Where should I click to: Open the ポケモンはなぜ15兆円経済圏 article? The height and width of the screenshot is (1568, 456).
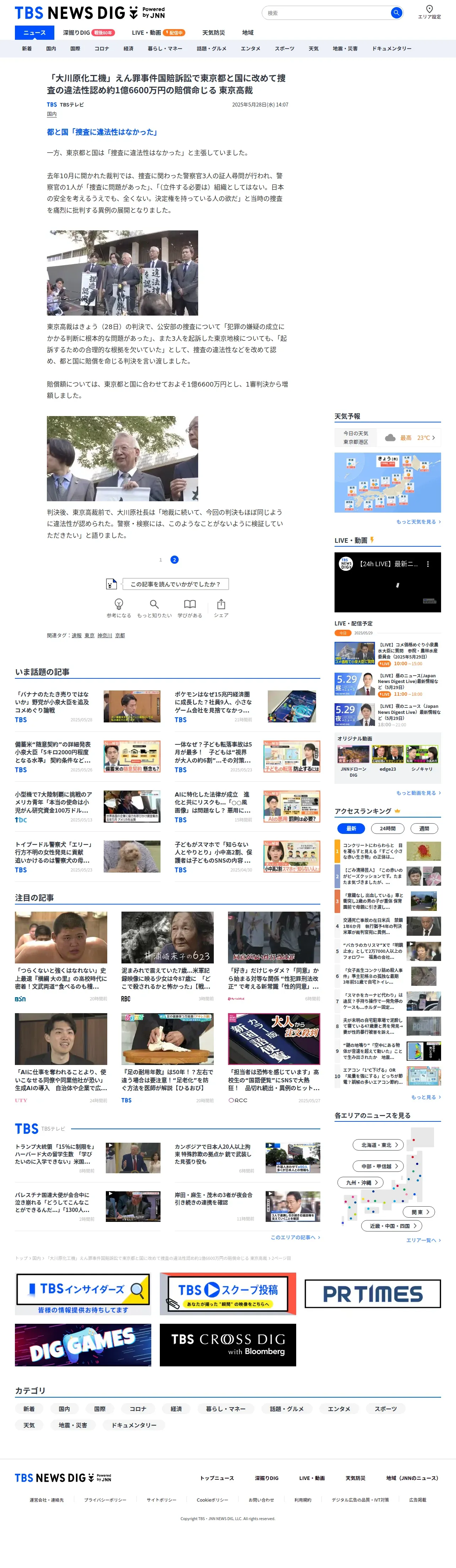point(247,706)
